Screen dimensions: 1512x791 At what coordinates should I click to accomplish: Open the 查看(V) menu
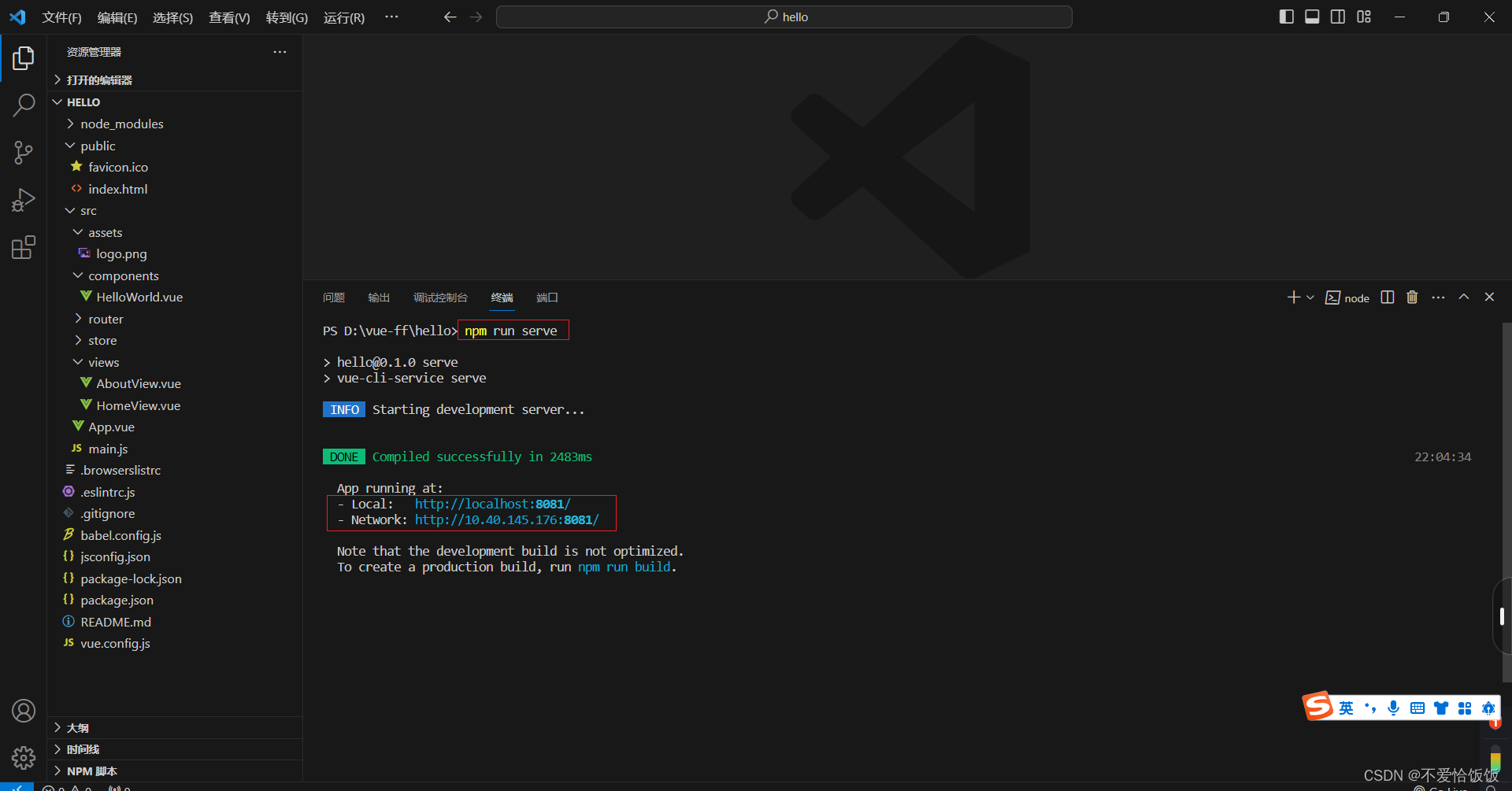pyautogui.click(x=229, y=17)
